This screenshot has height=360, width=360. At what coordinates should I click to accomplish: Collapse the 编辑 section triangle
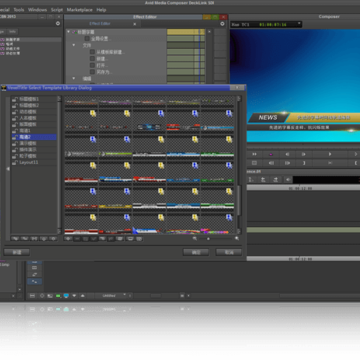point(74,78)
